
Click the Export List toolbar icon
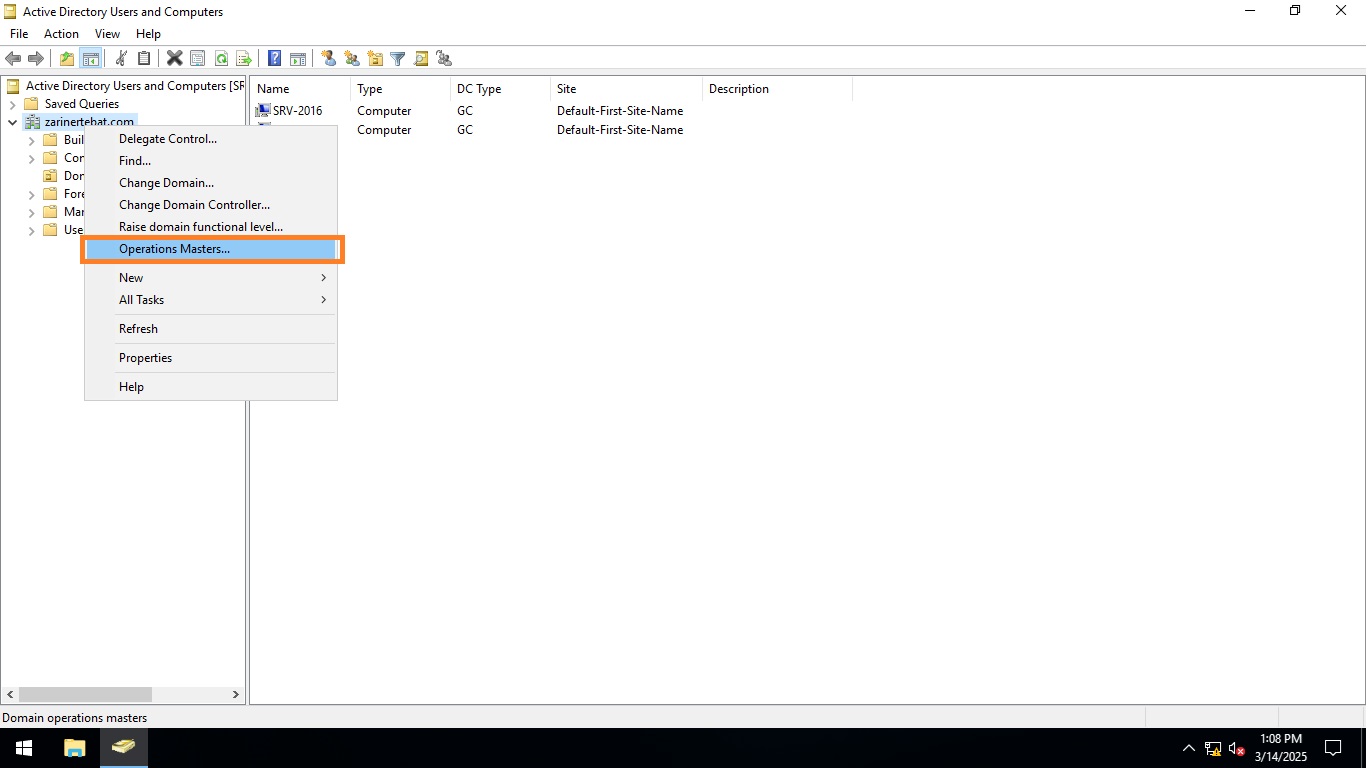243,59
